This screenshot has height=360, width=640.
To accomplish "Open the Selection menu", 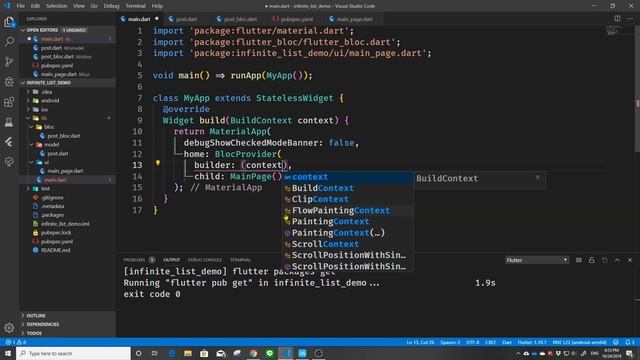I will pos(56,6).
